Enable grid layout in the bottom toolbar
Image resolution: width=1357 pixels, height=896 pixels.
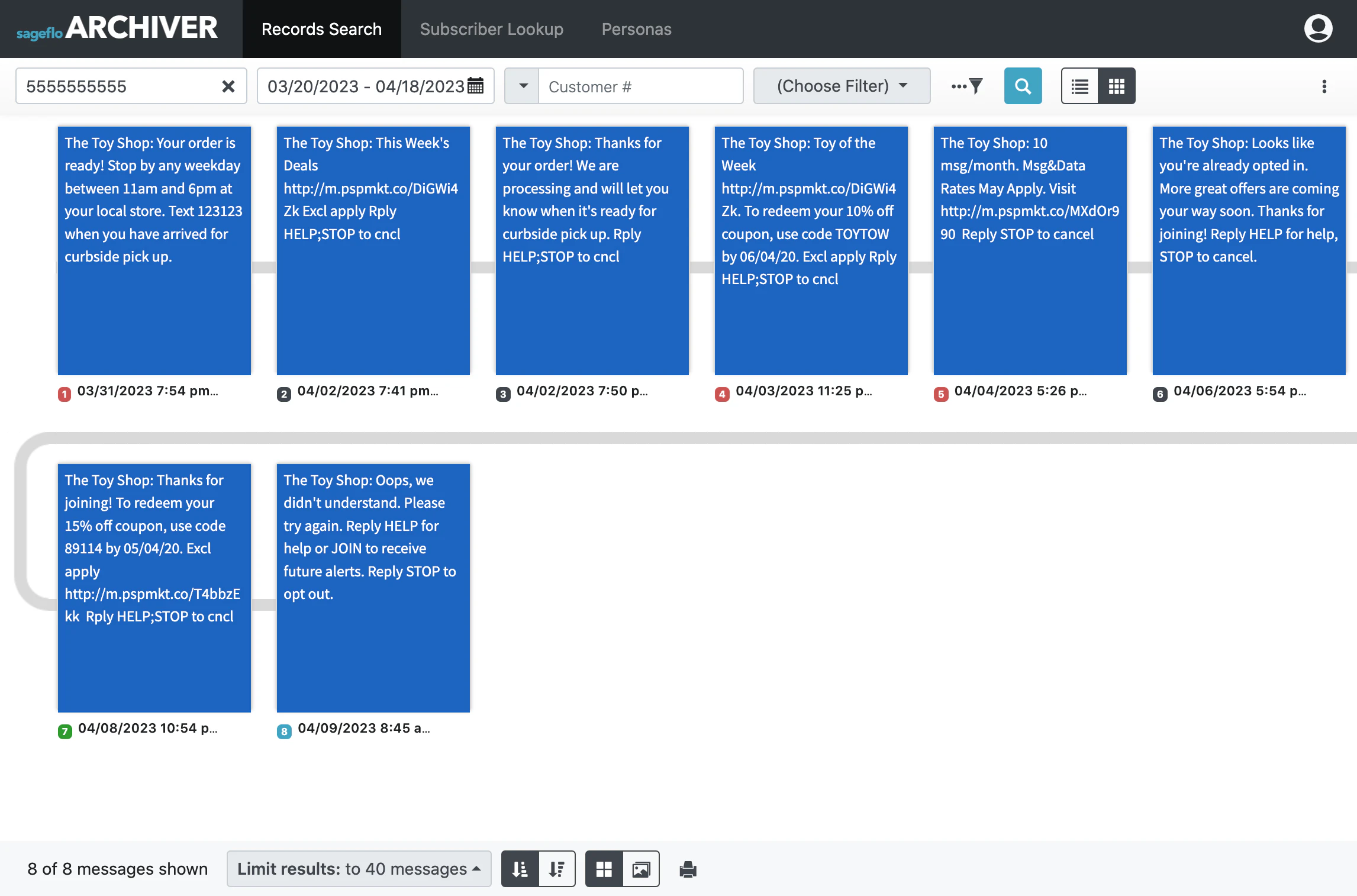pos(604,868)
